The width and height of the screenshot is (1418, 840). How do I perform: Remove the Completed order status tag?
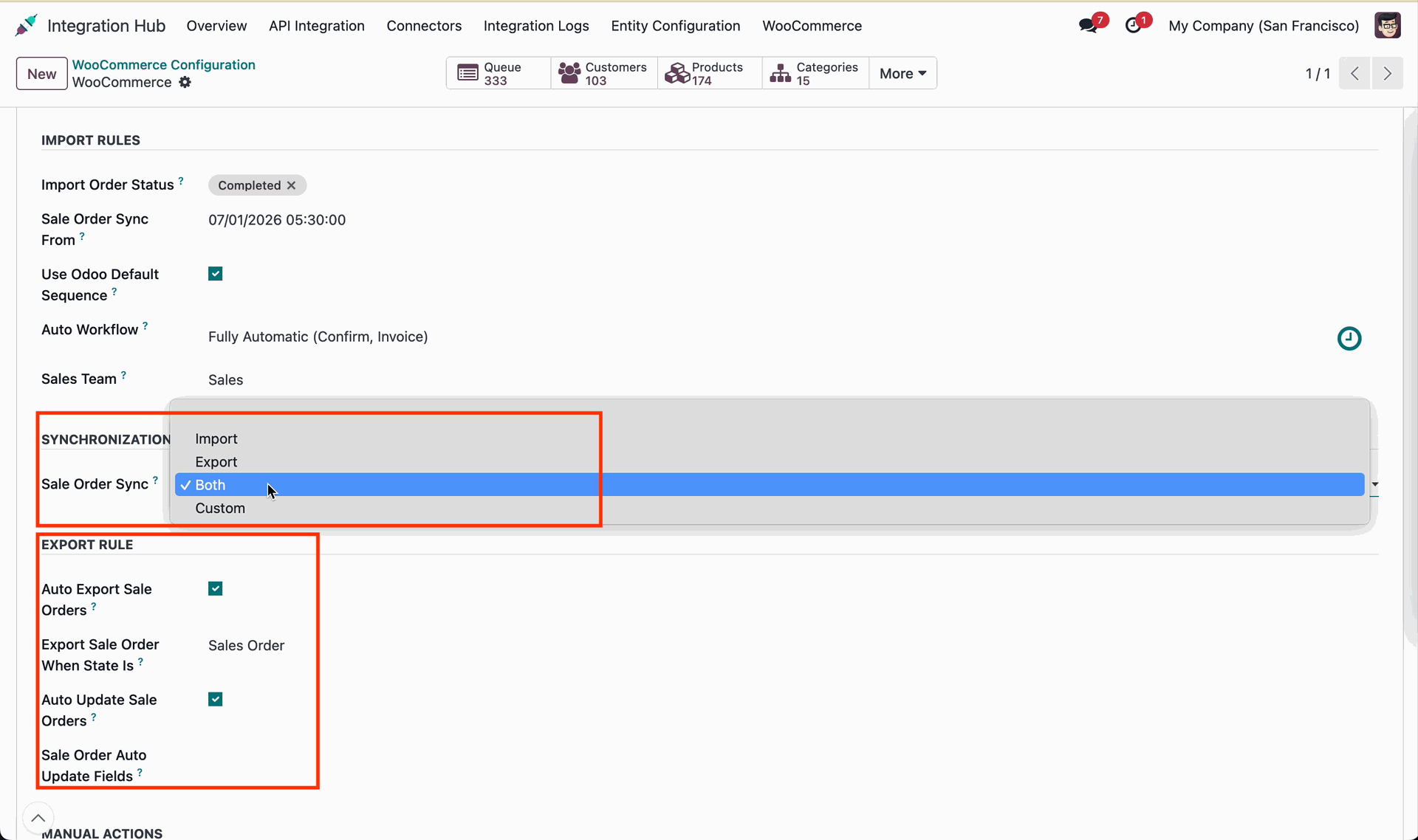[x=292, y=185]
